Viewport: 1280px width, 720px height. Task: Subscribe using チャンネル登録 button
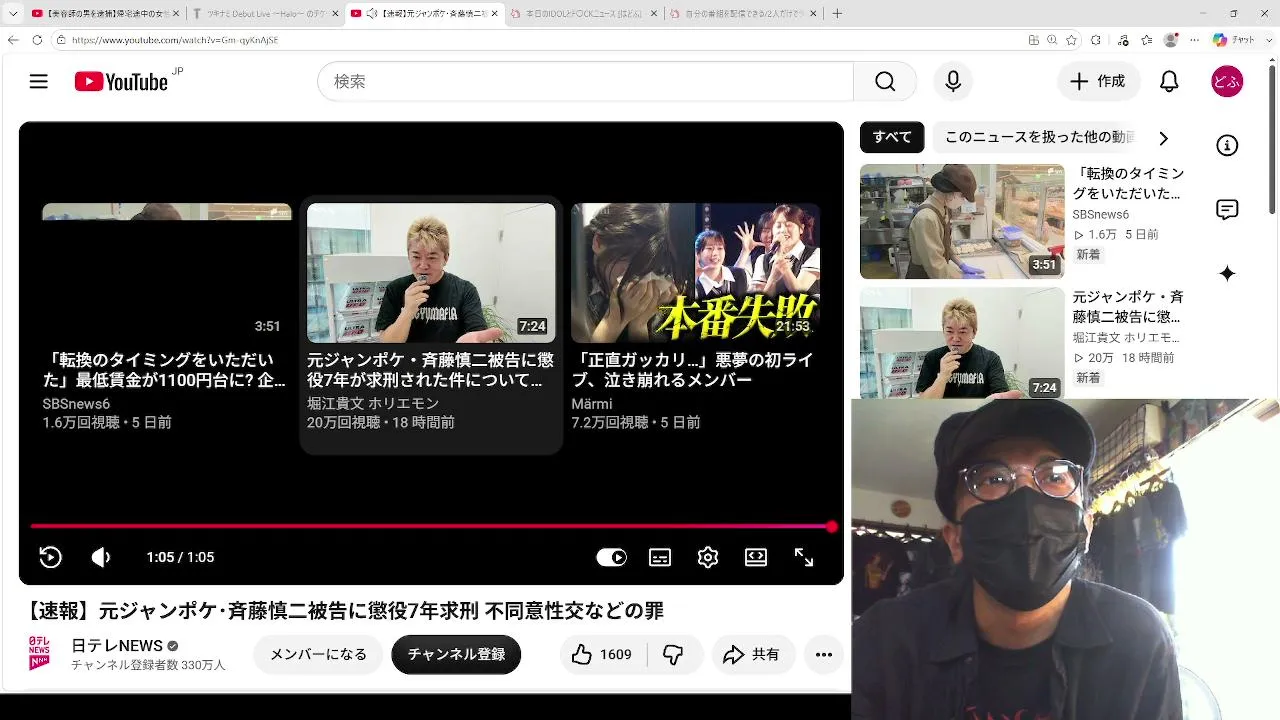456,654
